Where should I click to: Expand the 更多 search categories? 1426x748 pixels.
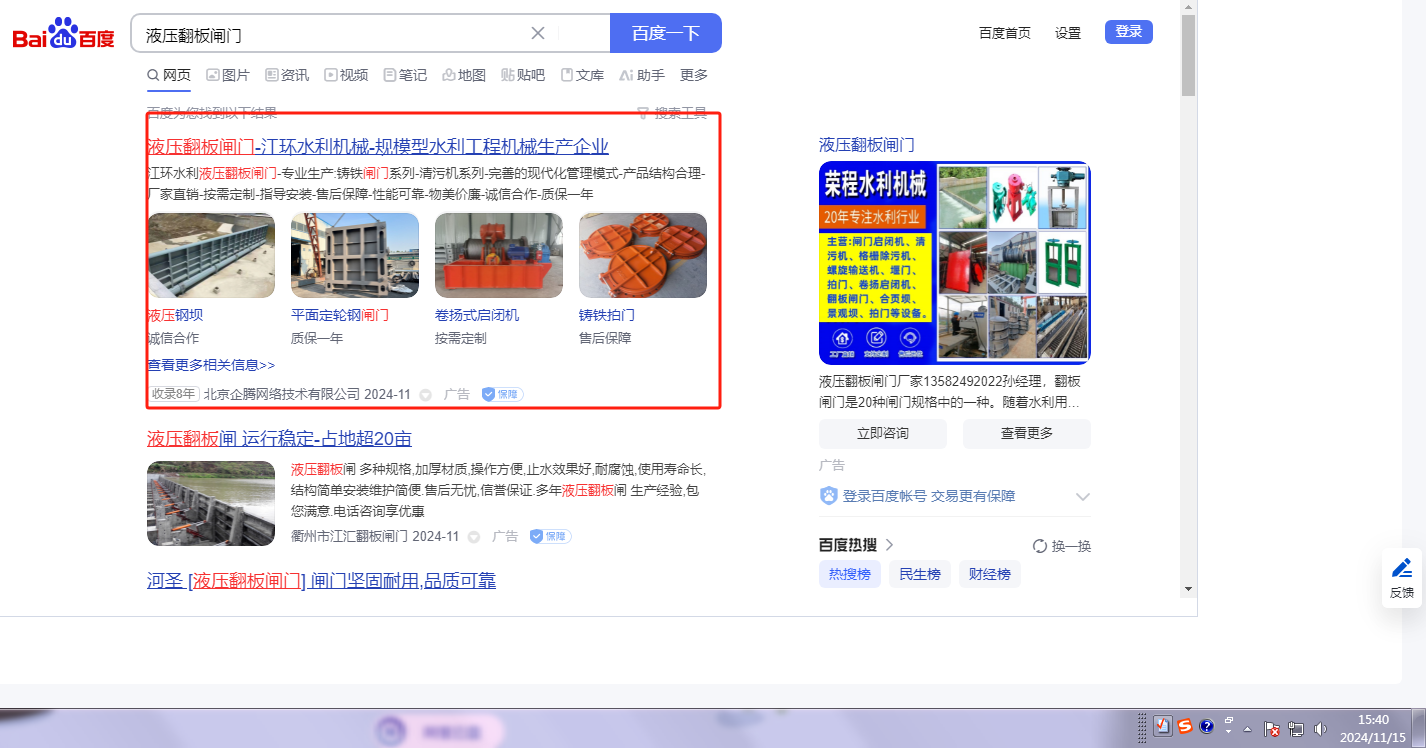coord(694,75)
